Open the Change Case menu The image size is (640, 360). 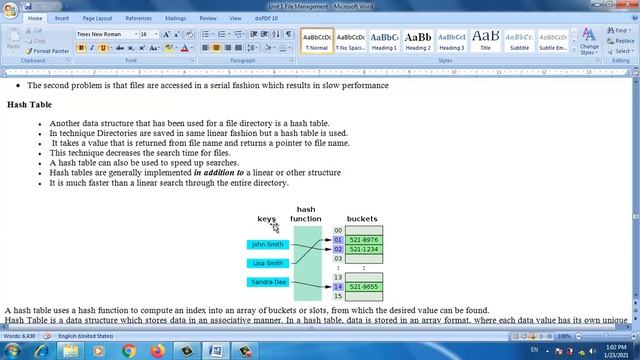(154, 48)
